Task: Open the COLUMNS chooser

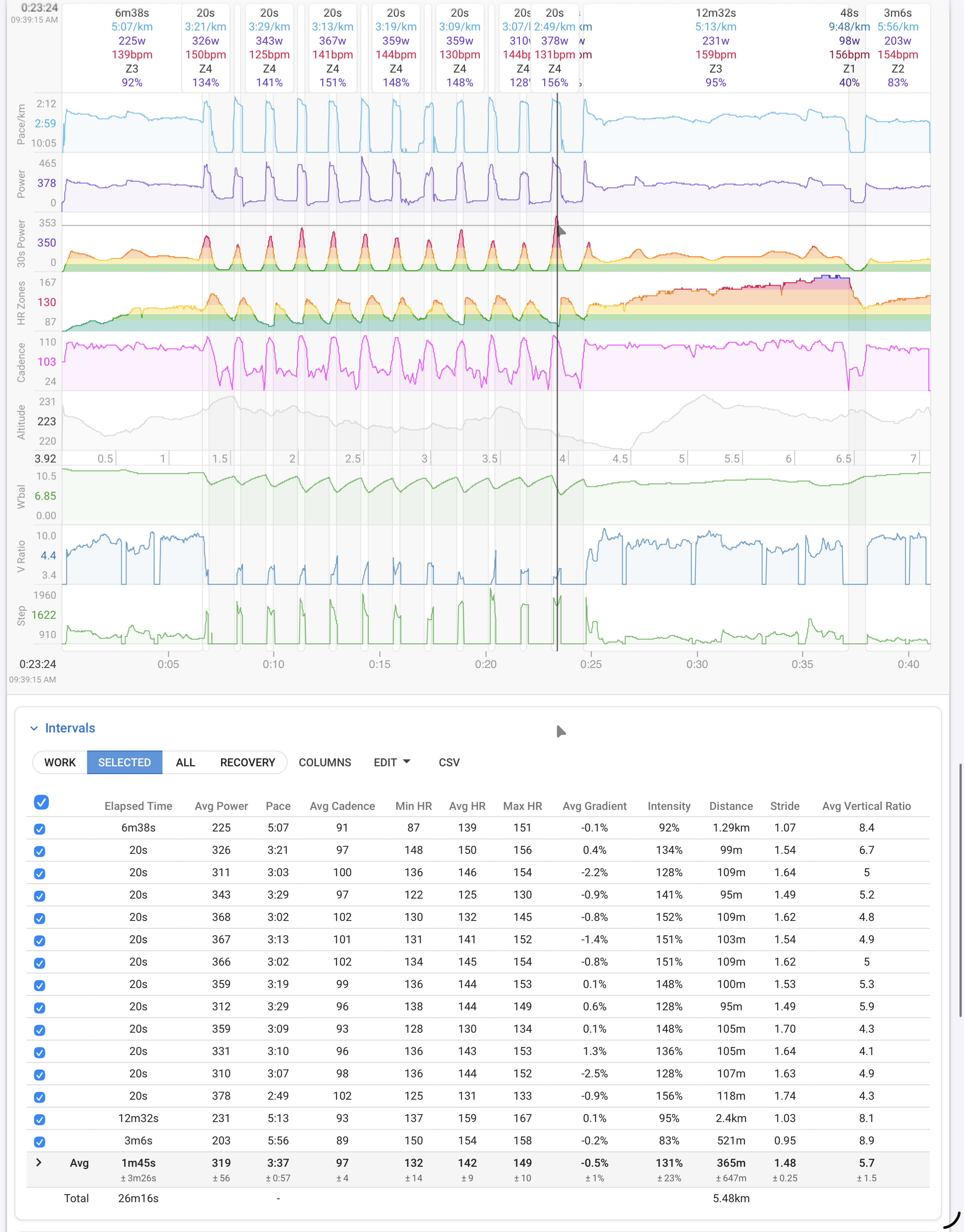Action: (324, 763)
